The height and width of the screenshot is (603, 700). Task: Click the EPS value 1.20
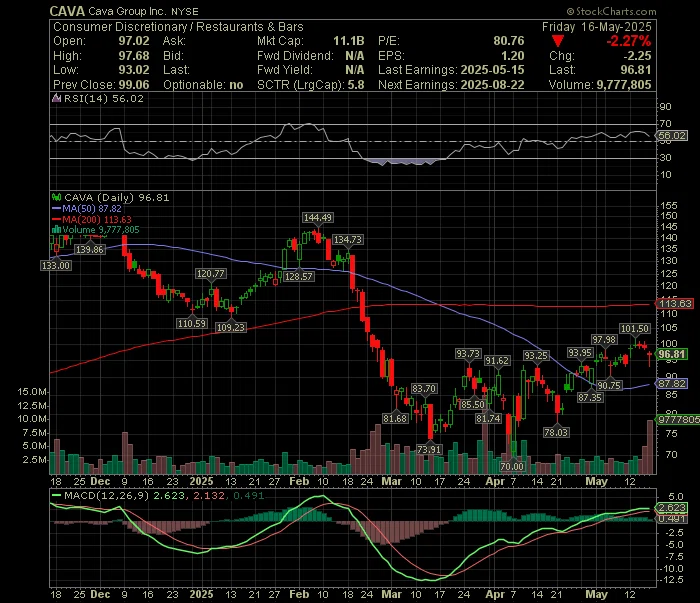tap(512, 56)
